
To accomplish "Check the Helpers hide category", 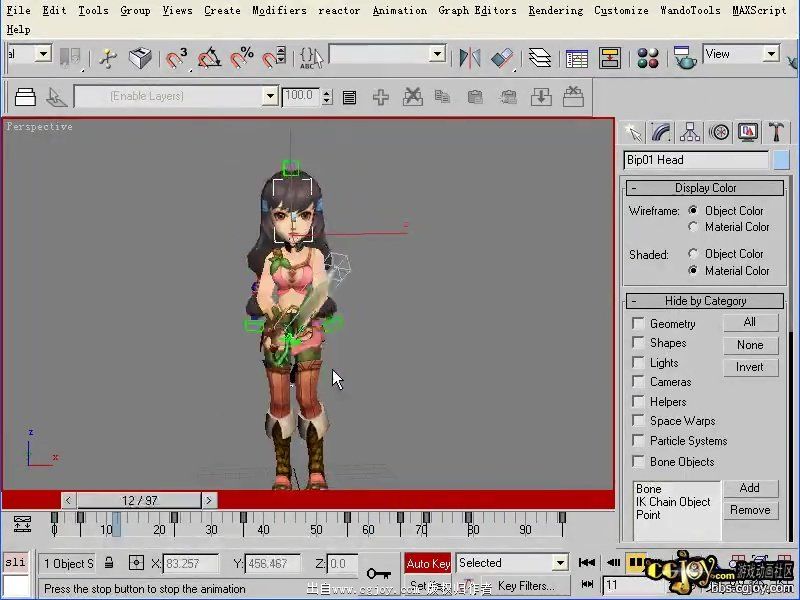I will 638,402.
